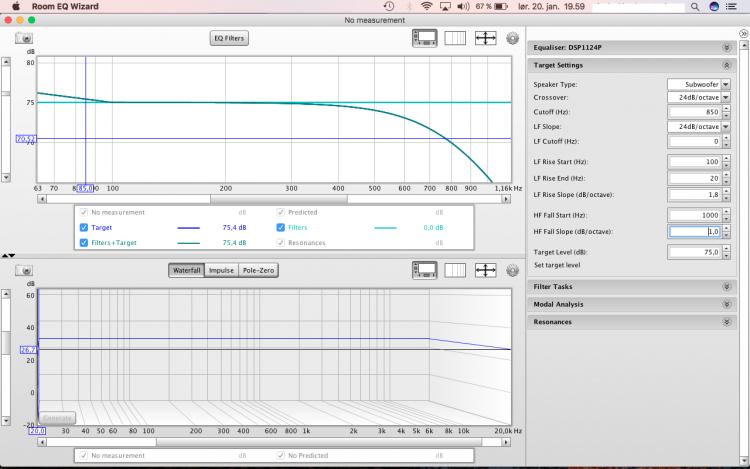Open lower graph settings gear
750x469 pixels.
(x=512, y=270)
